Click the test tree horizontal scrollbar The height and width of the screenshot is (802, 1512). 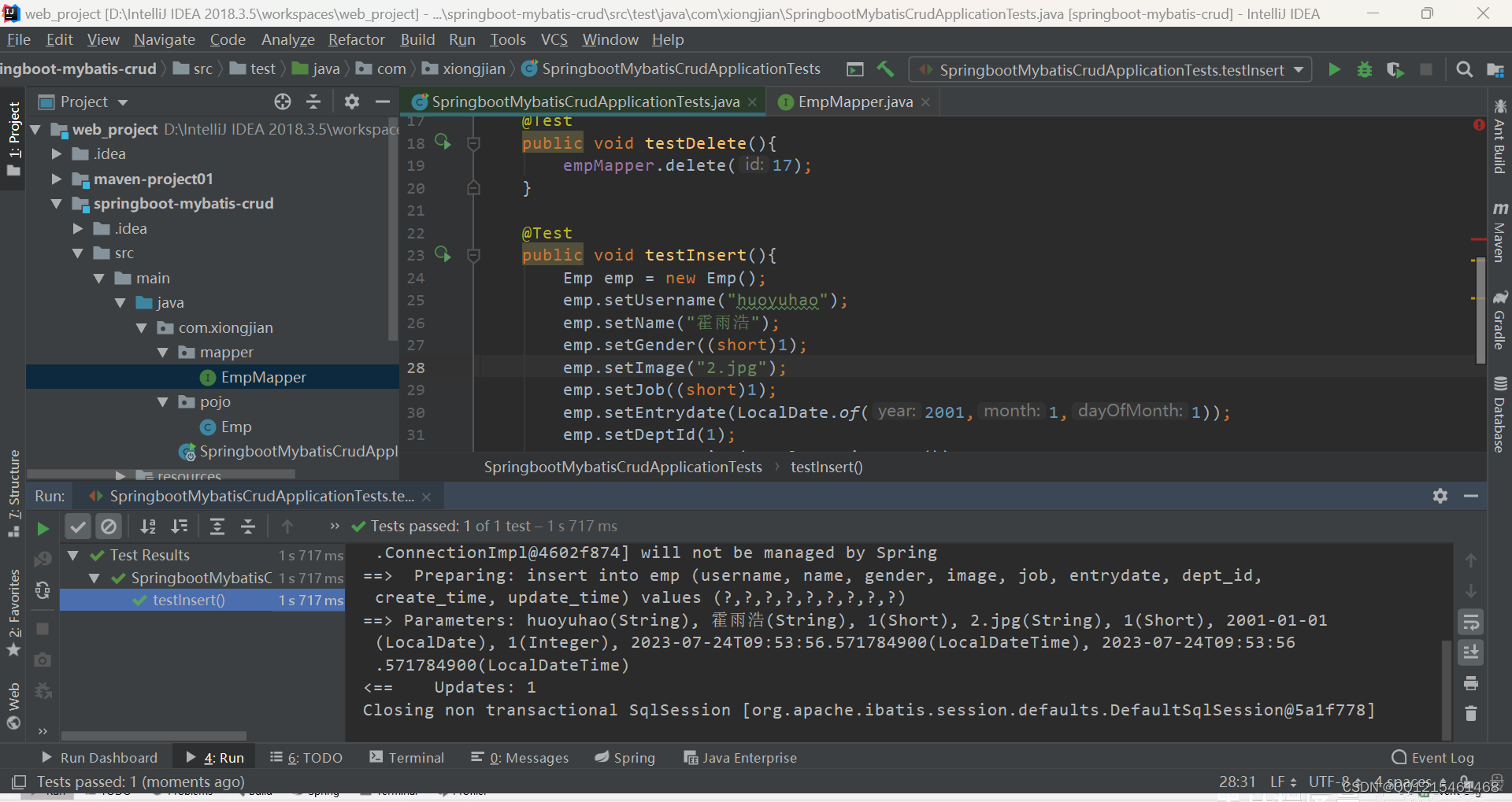(x=154, y=736)
